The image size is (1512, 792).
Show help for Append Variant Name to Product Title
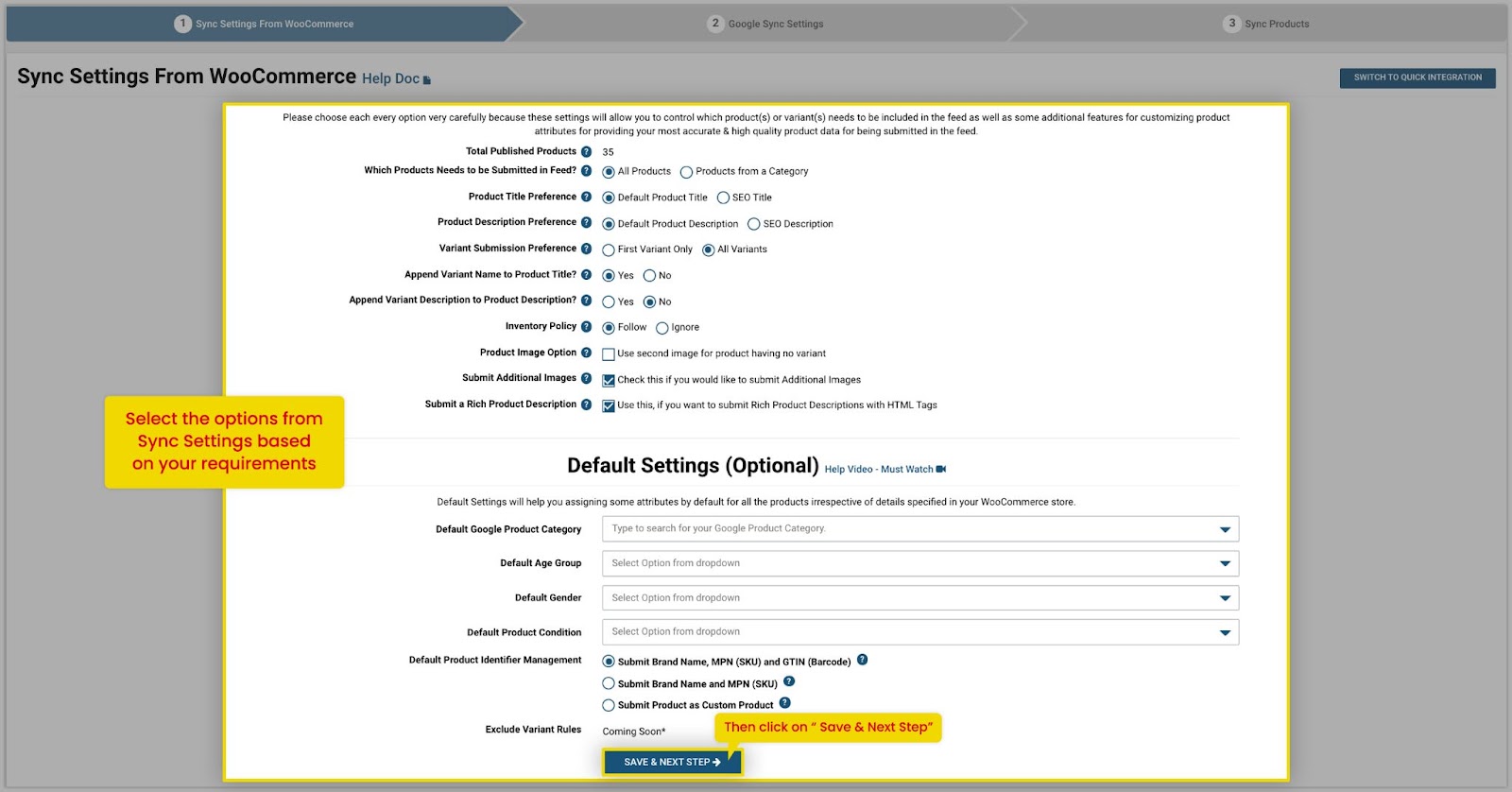(586, 275)
